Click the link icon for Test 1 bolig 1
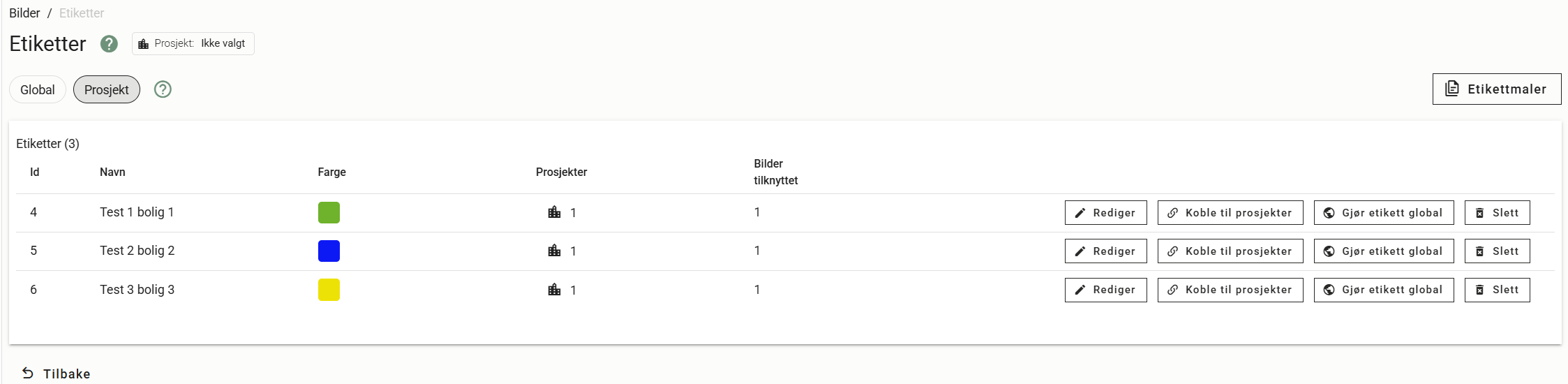Image resolution: width=1568 pixels, height=384 pixels. click(1173, 213)
